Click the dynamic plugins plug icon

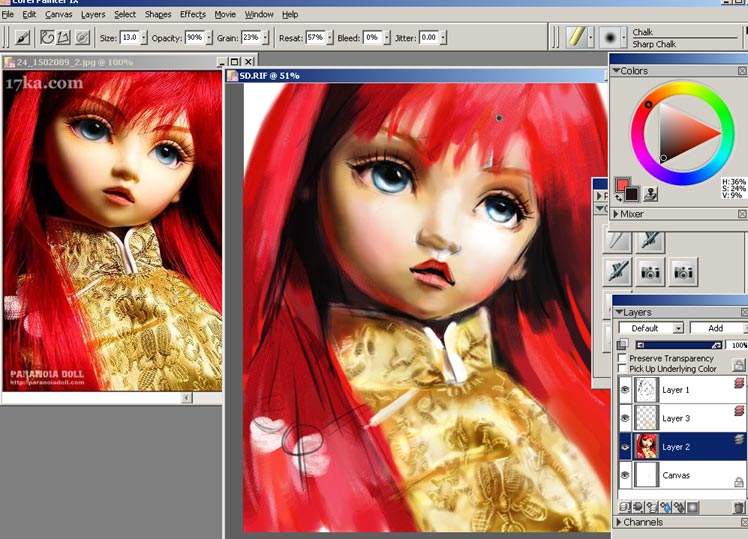click(x=638, y=507)
